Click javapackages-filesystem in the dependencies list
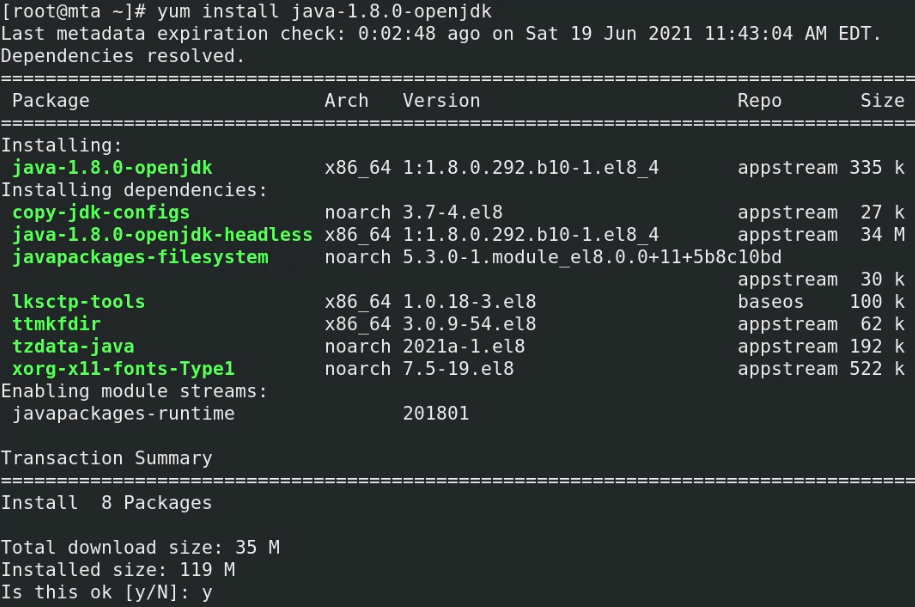The image size is (915, 607). [x=140, y=257]
